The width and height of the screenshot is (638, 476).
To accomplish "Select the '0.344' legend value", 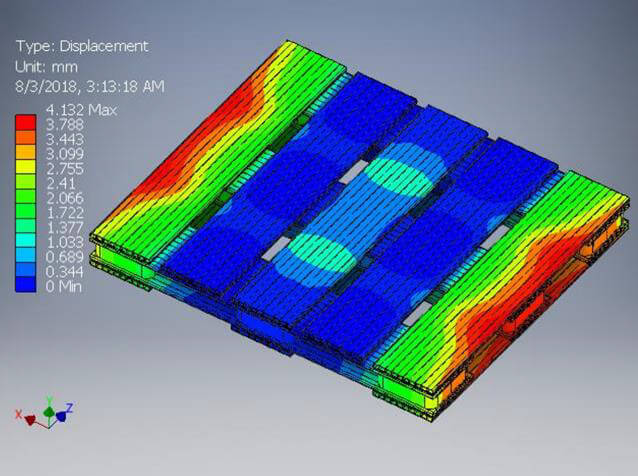I will pyautogui.click(x=65, y=272).
